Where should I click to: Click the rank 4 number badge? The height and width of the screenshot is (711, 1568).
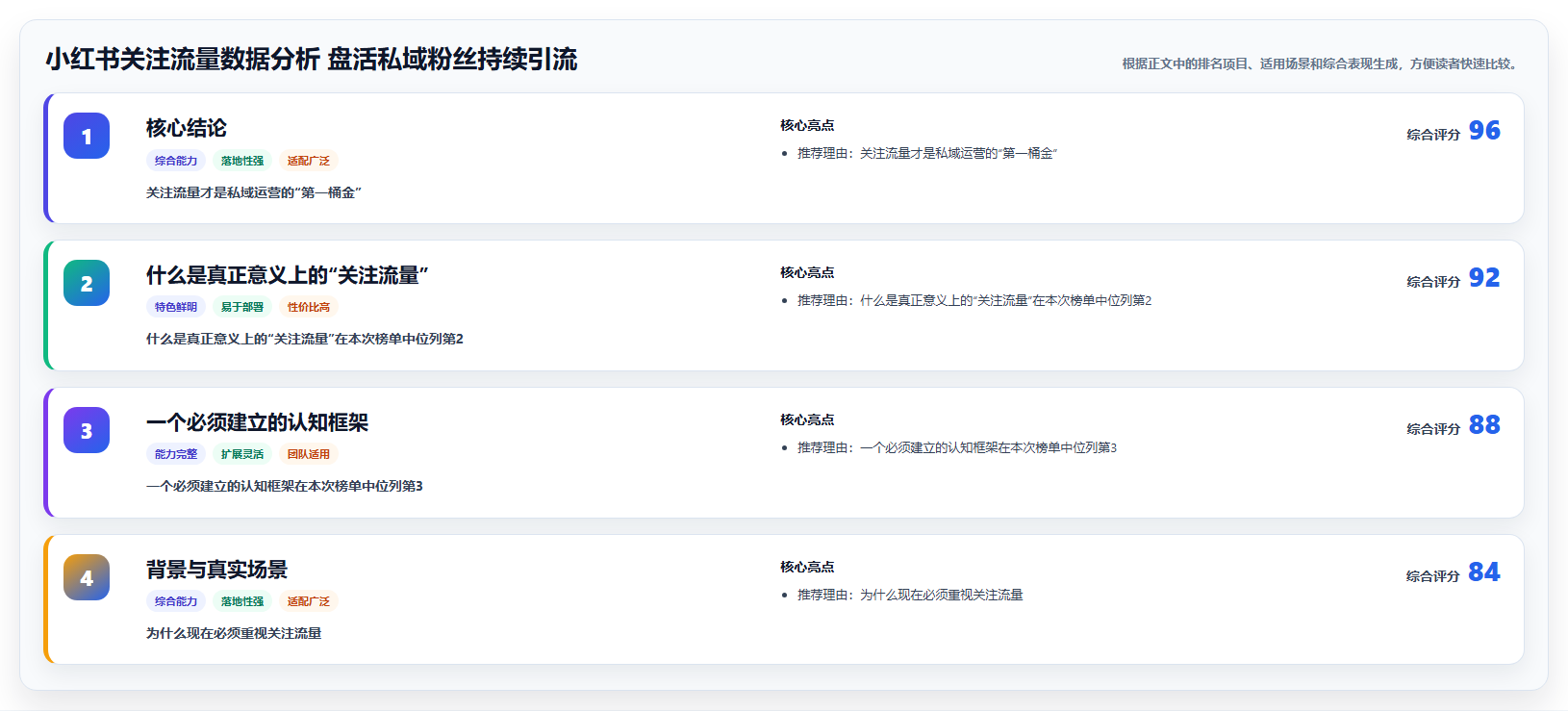[87, 577]
